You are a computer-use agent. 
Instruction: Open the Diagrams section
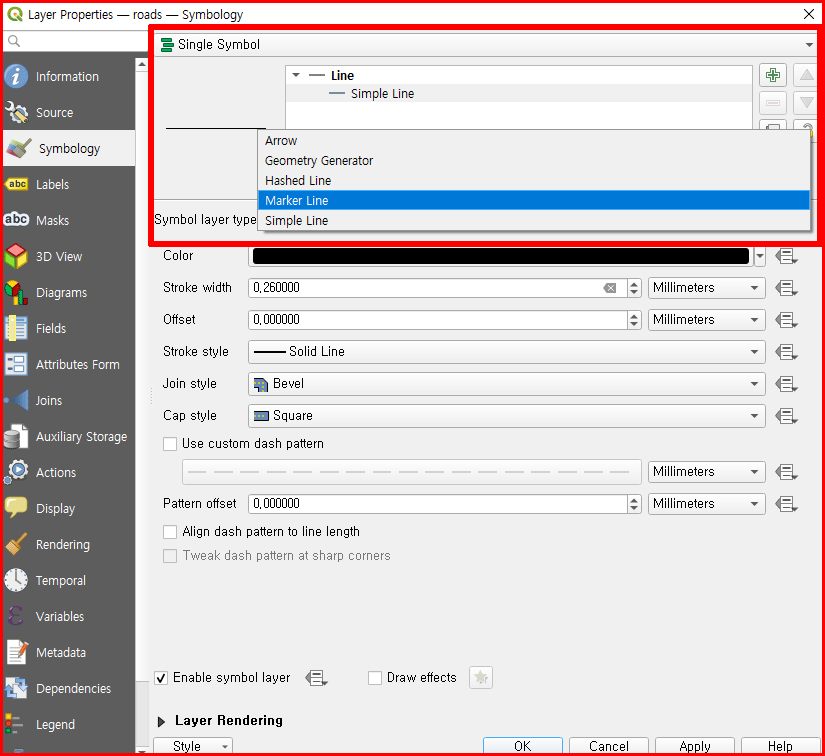pyautogui.click(x=68, y=293)
